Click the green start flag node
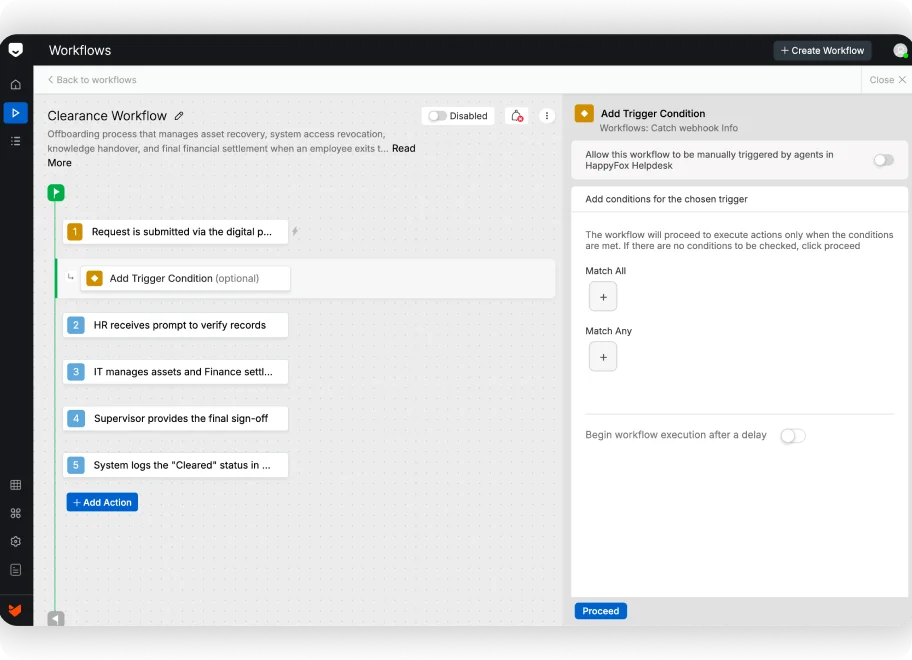Viewport: 912px width, 660px height. (x=56, y=192)
